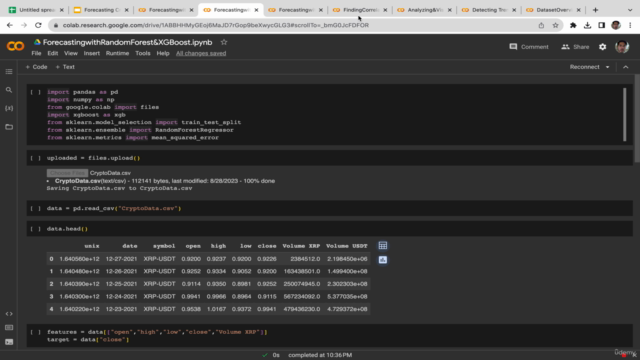
Task: Close the Untitled spreadsheet browser tab
Action: pos(62,10)
